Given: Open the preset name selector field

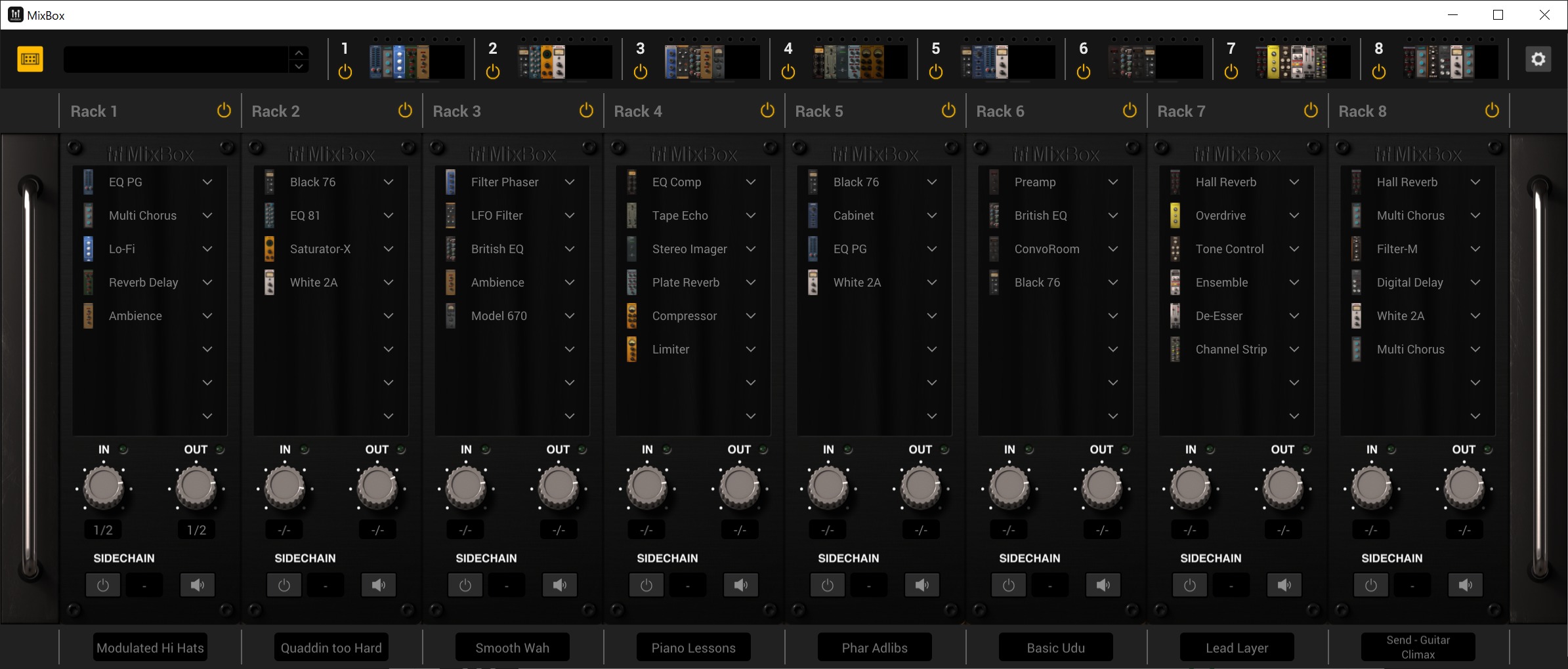Looking at the screenshot, I should 176,59.
